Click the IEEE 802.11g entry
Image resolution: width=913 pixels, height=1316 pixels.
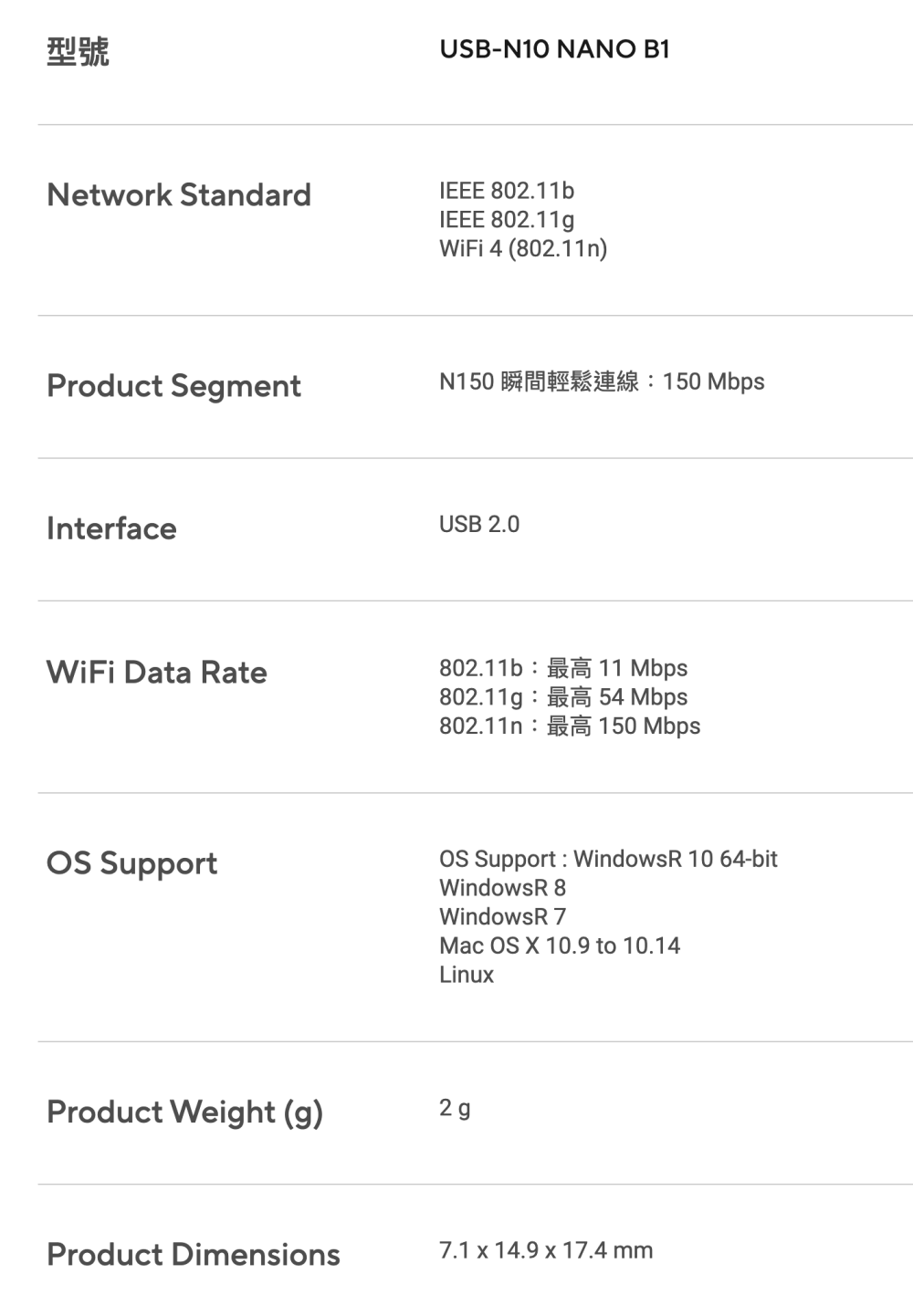(507, 220)
